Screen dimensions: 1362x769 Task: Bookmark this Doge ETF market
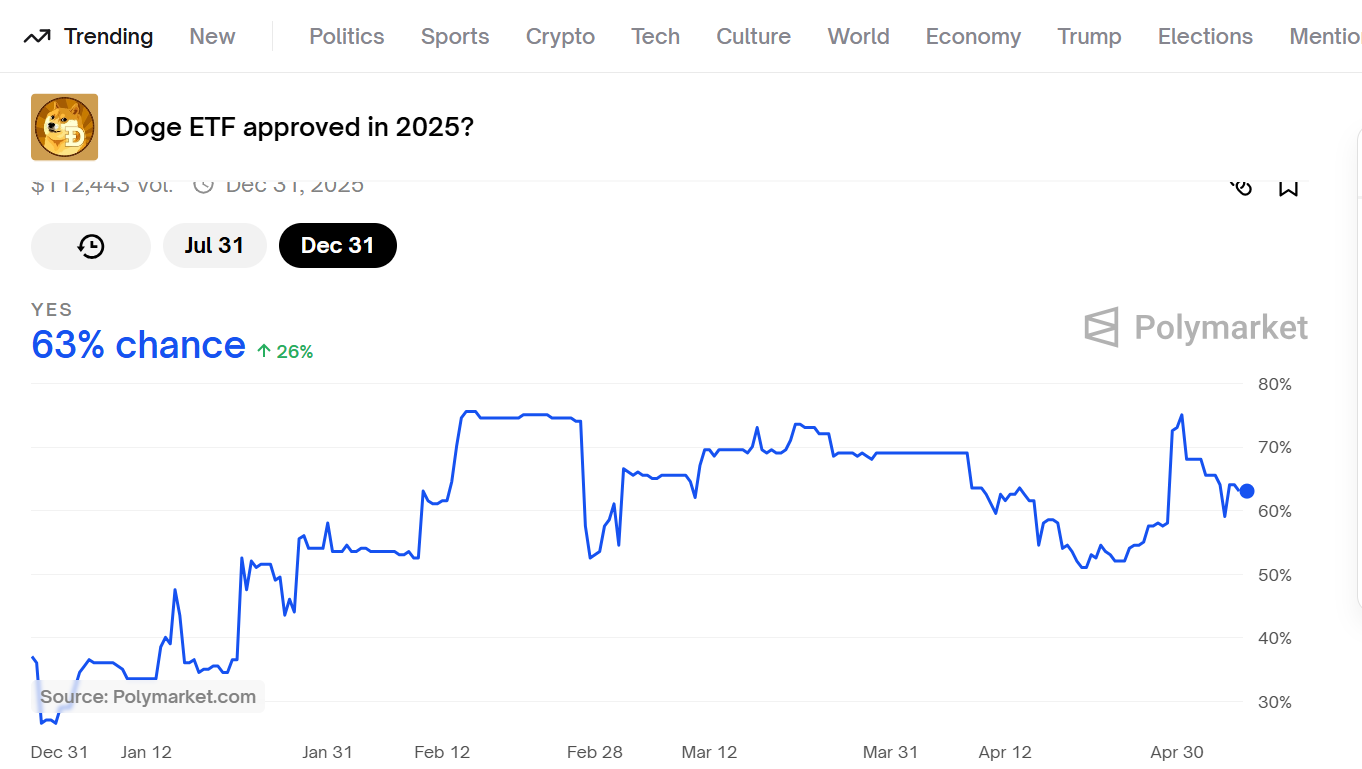[1288, 188]
